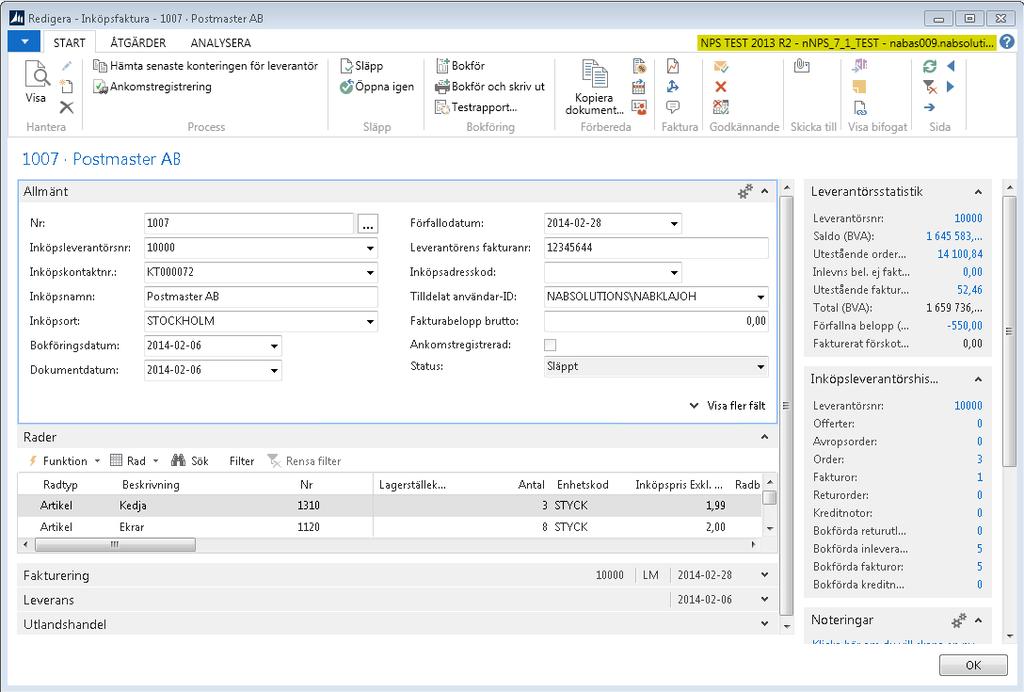Run Hämta senaste konteringen för leverantör

click(206, 66)
